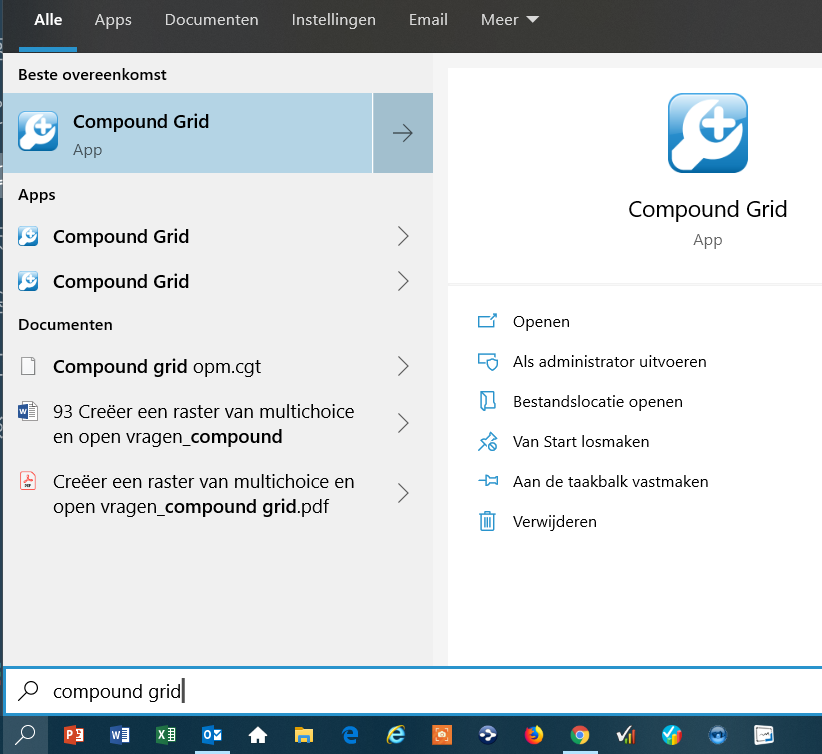Choose Als administrator uitvoeren

click(610, 362)
